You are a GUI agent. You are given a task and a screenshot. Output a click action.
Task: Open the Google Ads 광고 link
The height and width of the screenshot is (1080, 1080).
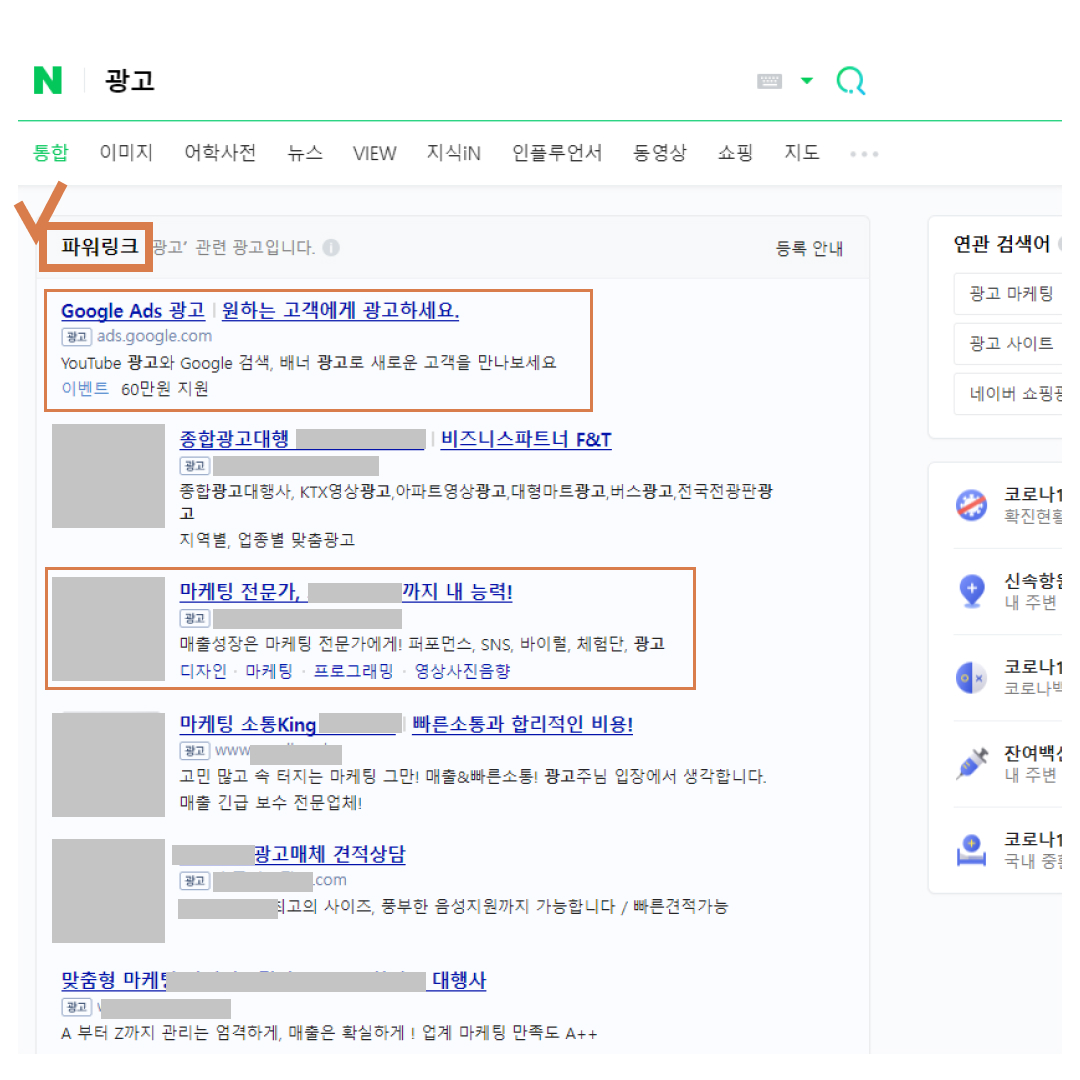pos(132,311)
